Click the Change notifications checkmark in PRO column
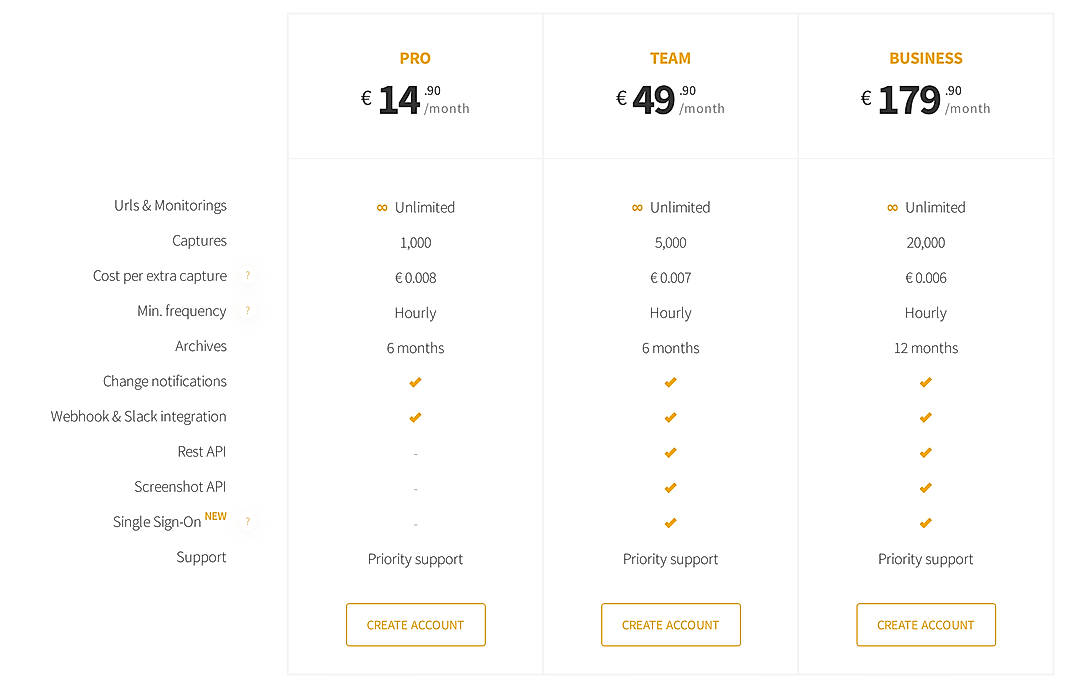The width and height of the screenshot is (1070, 687). pyautogui.click(x=415, y=382)
